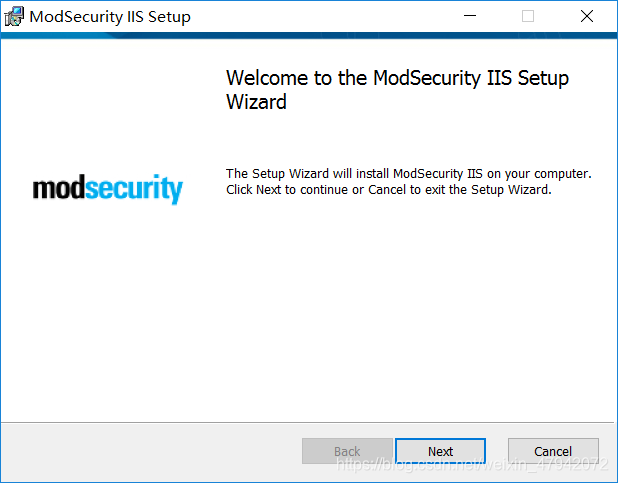This screenshot has width=618, height=483.
Task: Click the "Welcome to the ModSecurity IIS Setup" heading line
Action: point(397,78)
